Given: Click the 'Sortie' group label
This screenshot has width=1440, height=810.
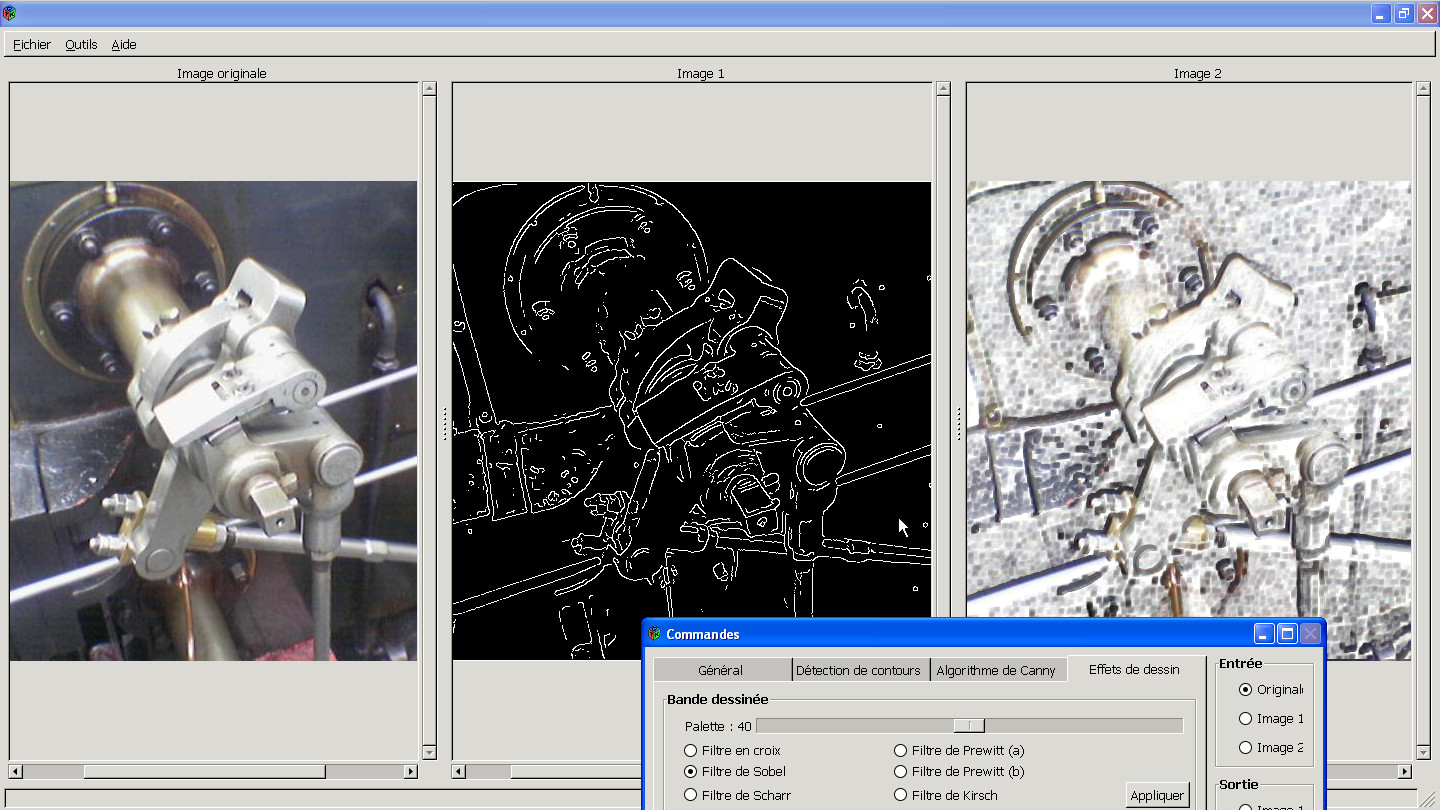Looking at the screenshot, I should coord(1238,784).
